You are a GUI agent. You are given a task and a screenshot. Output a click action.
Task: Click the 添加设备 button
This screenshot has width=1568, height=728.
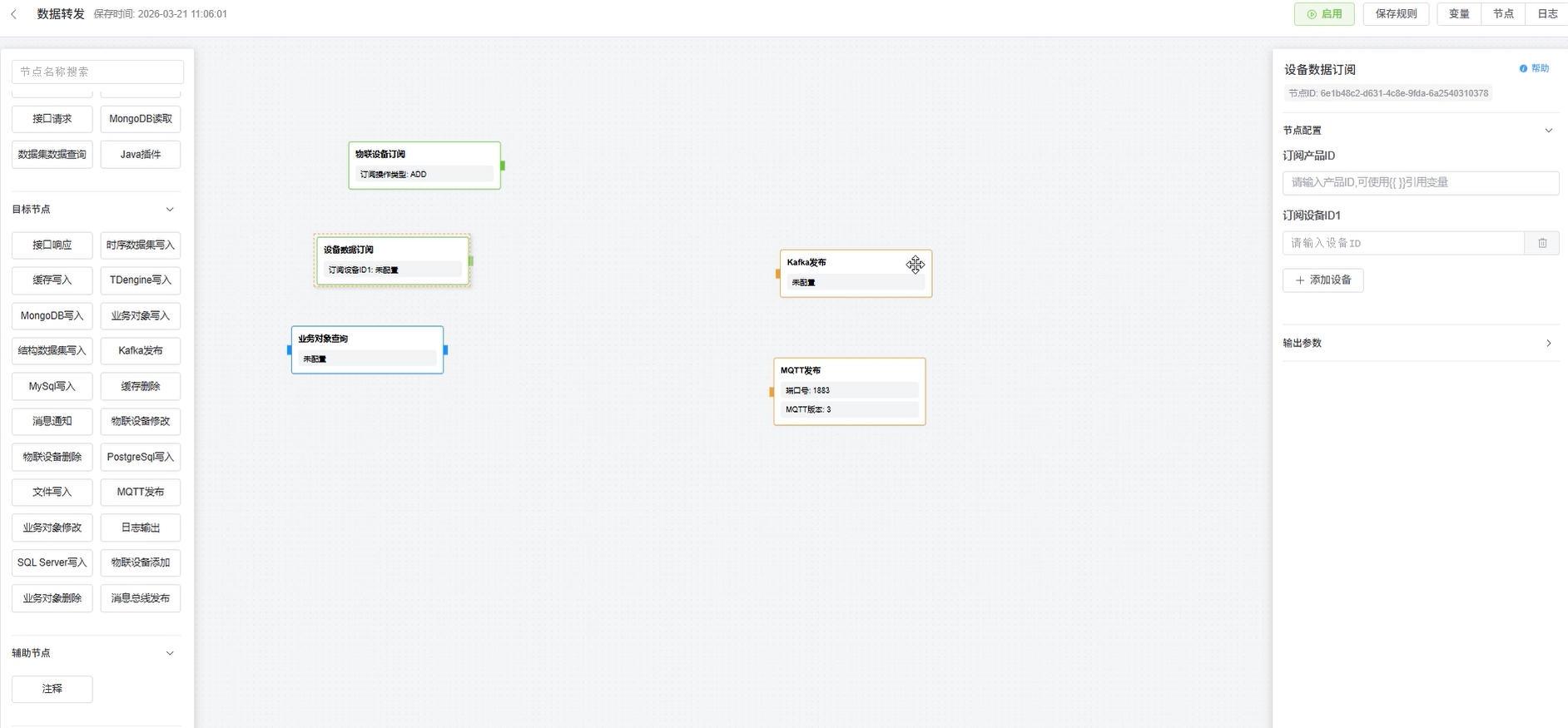coord(1322,280)
